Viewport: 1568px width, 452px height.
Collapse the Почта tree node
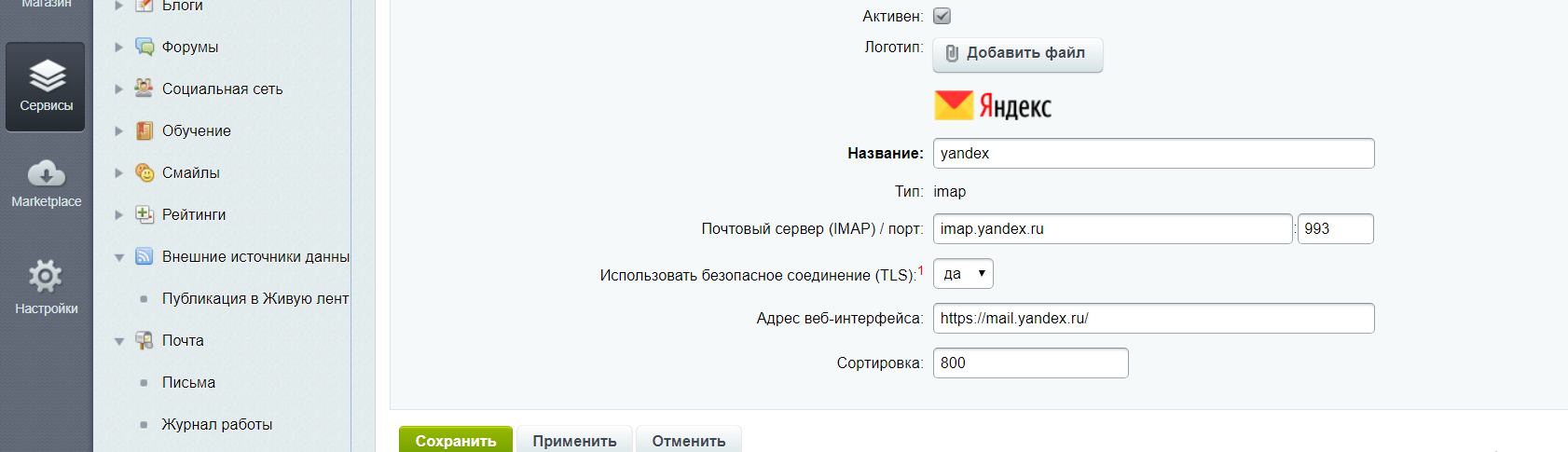(x=118, y=341)
